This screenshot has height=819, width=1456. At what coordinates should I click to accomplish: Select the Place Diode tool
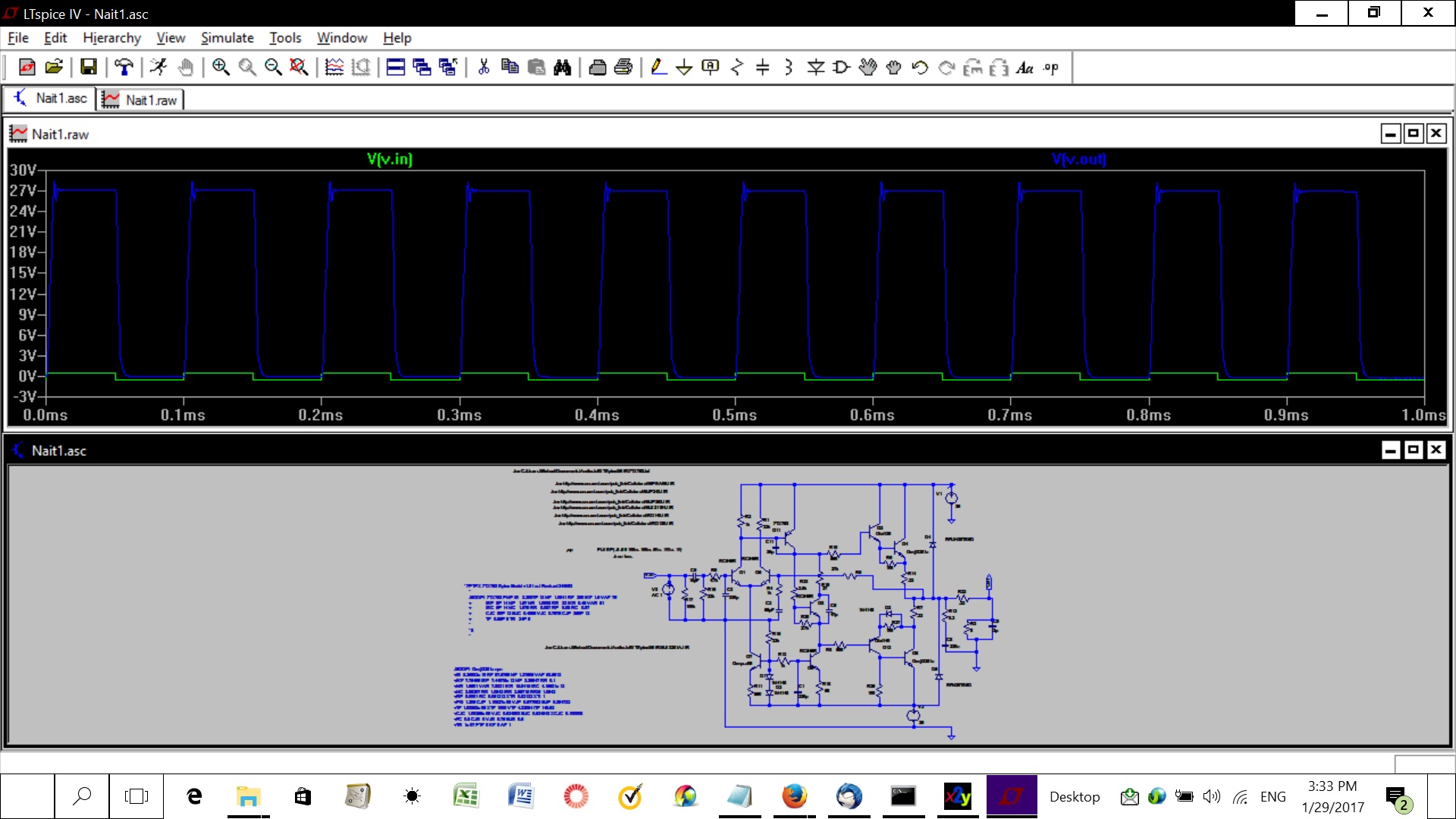[816, 67]
